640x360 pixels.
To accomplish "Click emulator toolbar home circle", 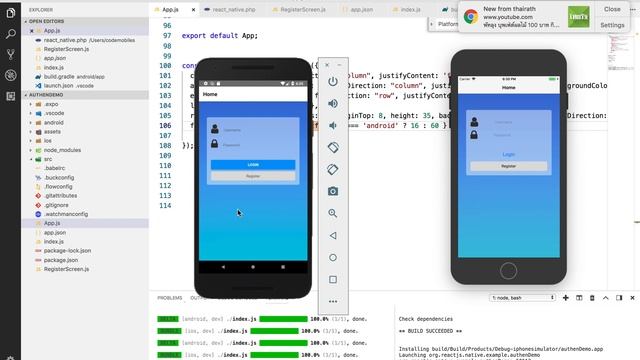I will pos(333,258).
